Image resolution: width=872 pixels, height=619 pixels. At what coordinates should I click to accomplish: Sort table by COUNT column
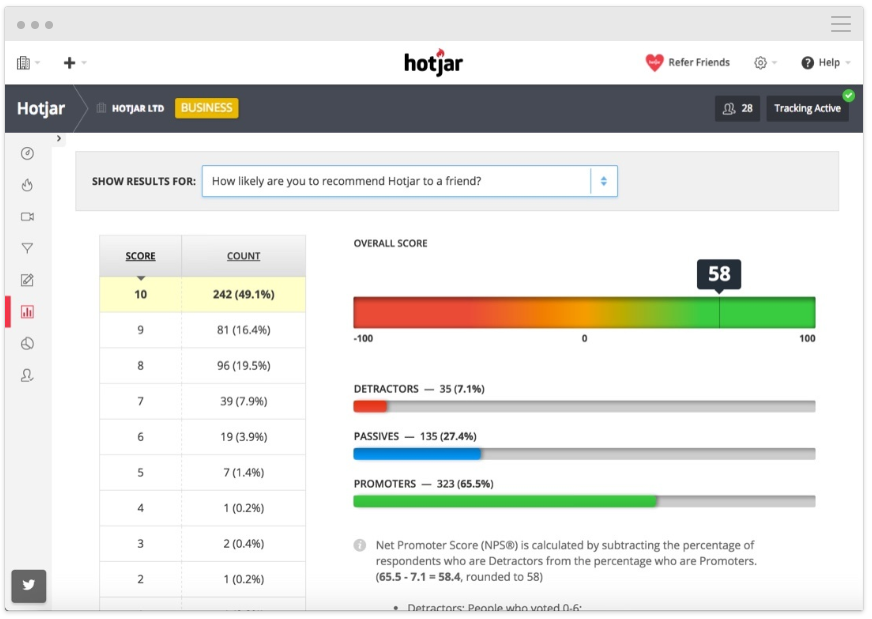244,256
